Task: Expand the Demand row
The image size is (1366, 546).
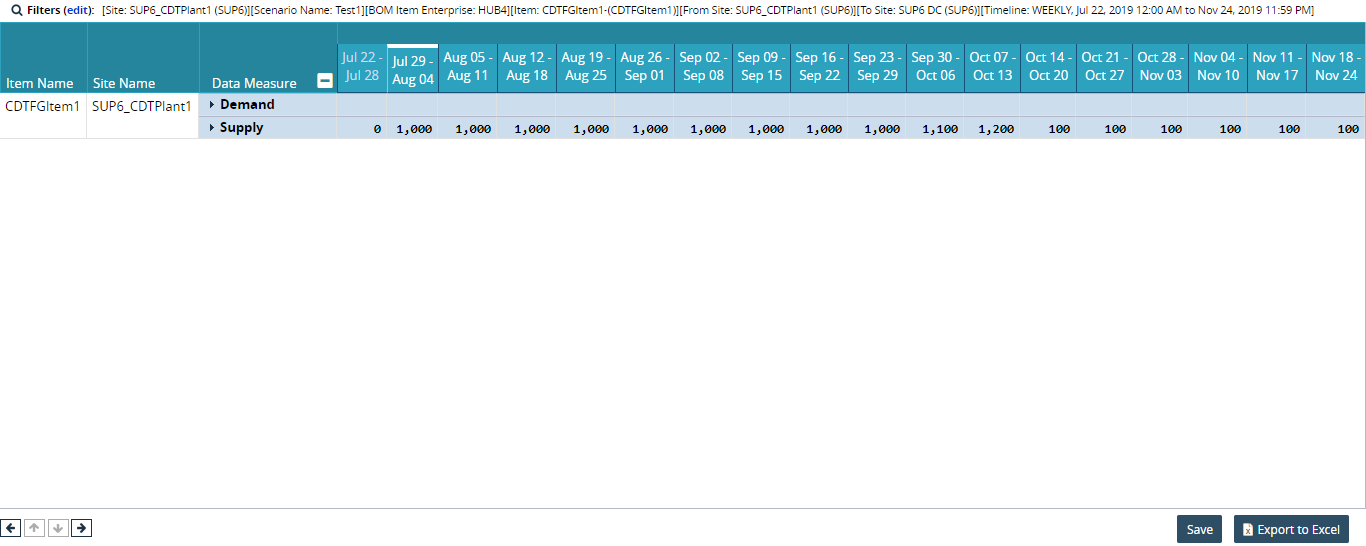Action: [x=212, y=105]
